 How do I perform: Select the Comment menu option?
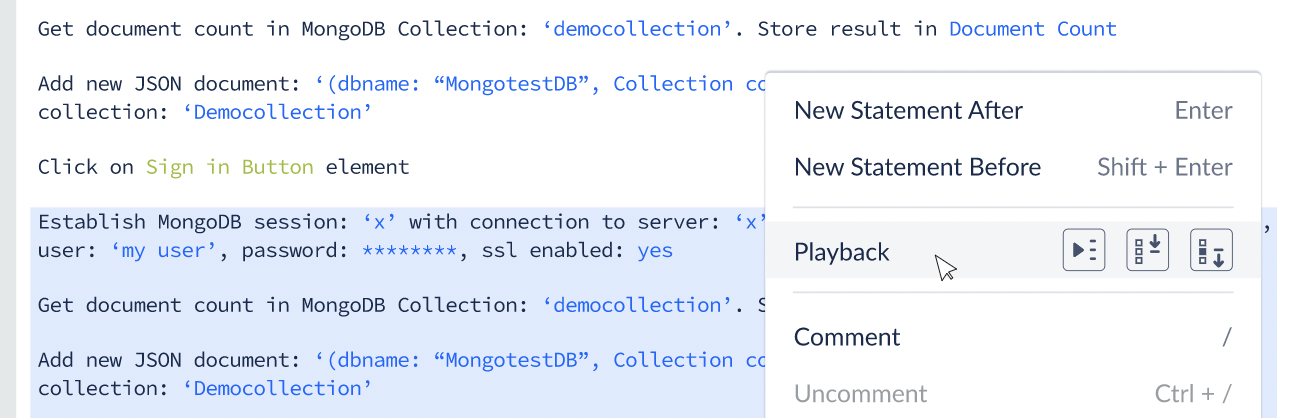pyautogui.click(x=1013, y=337)
